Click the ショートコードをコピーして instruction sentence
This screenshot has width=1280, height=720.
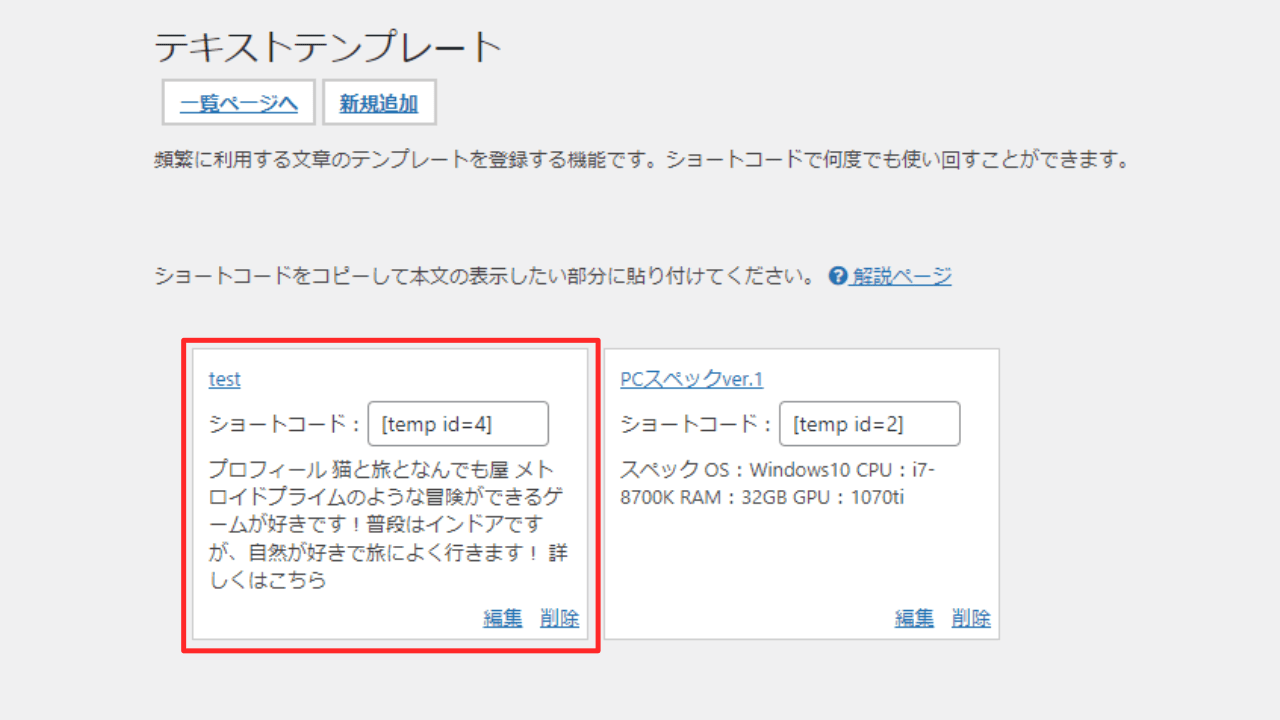tap(485, 276)
